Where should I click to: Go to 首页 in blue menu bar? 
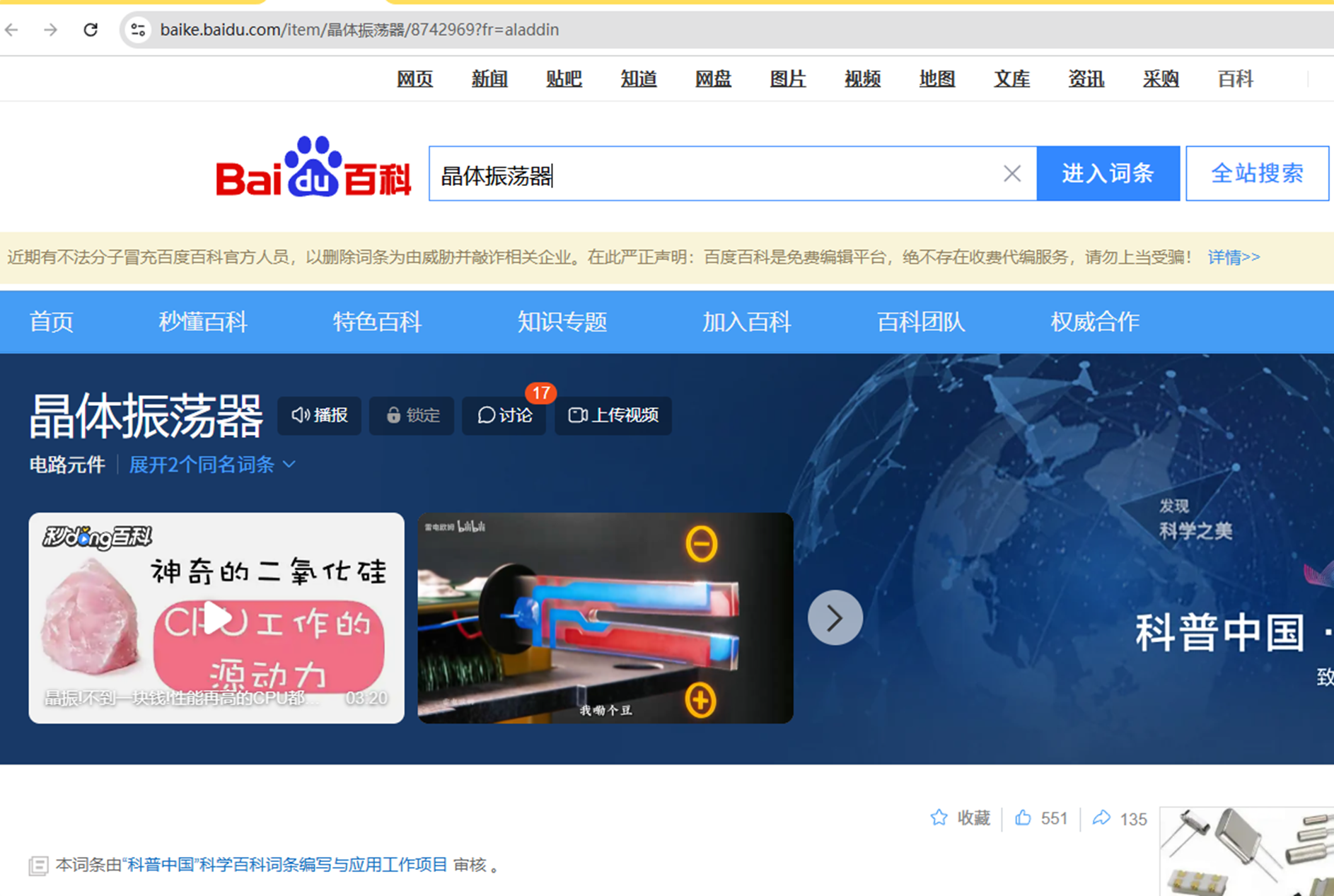51,322
